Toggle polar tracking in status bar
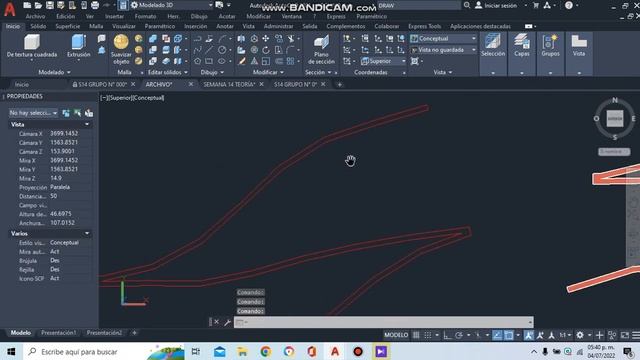 coord(459,335)
